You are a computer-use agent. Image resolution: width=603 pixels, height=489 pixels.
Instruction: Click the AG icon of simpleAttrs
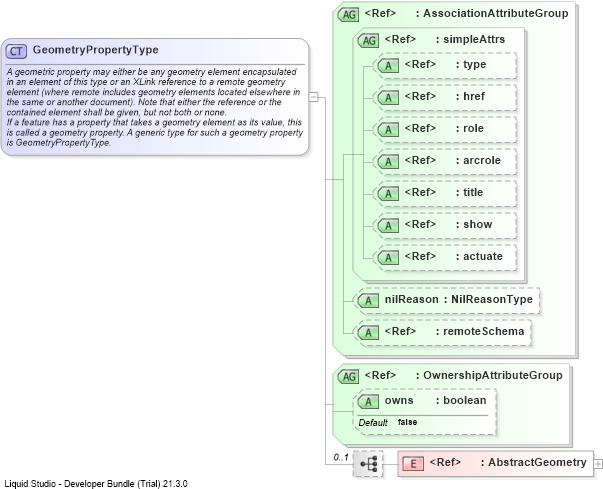[368, 40]
